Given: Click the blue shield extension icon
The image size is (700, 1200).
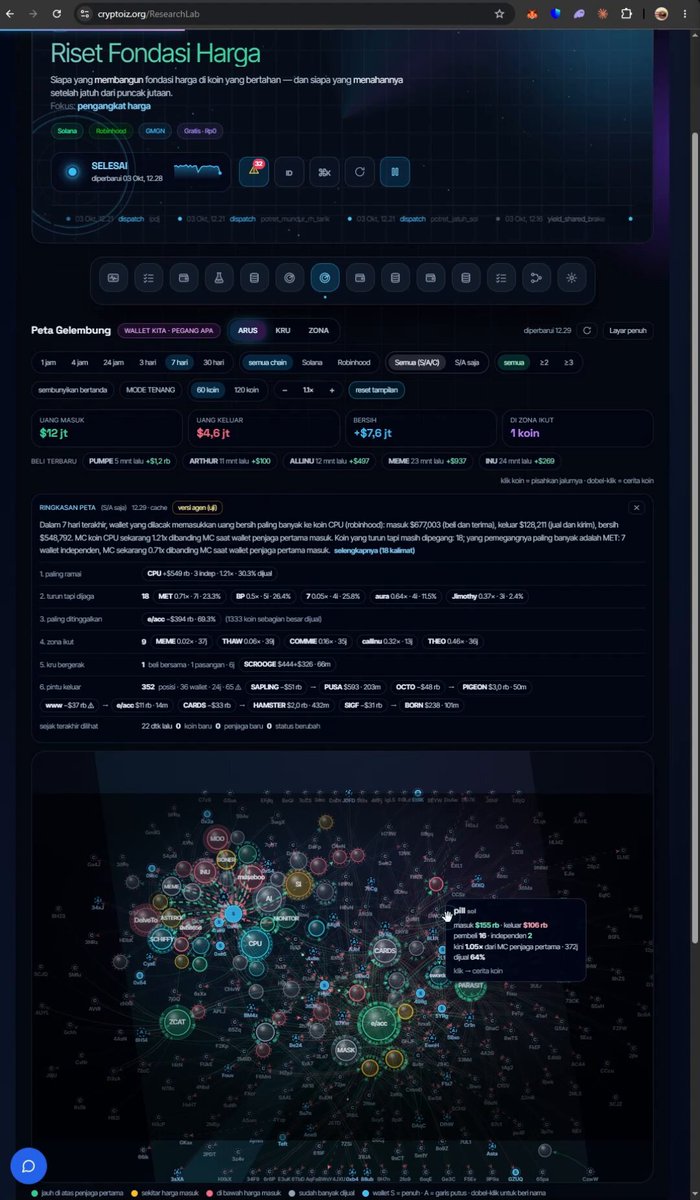Looking at the screenshot, I should 556,14.
